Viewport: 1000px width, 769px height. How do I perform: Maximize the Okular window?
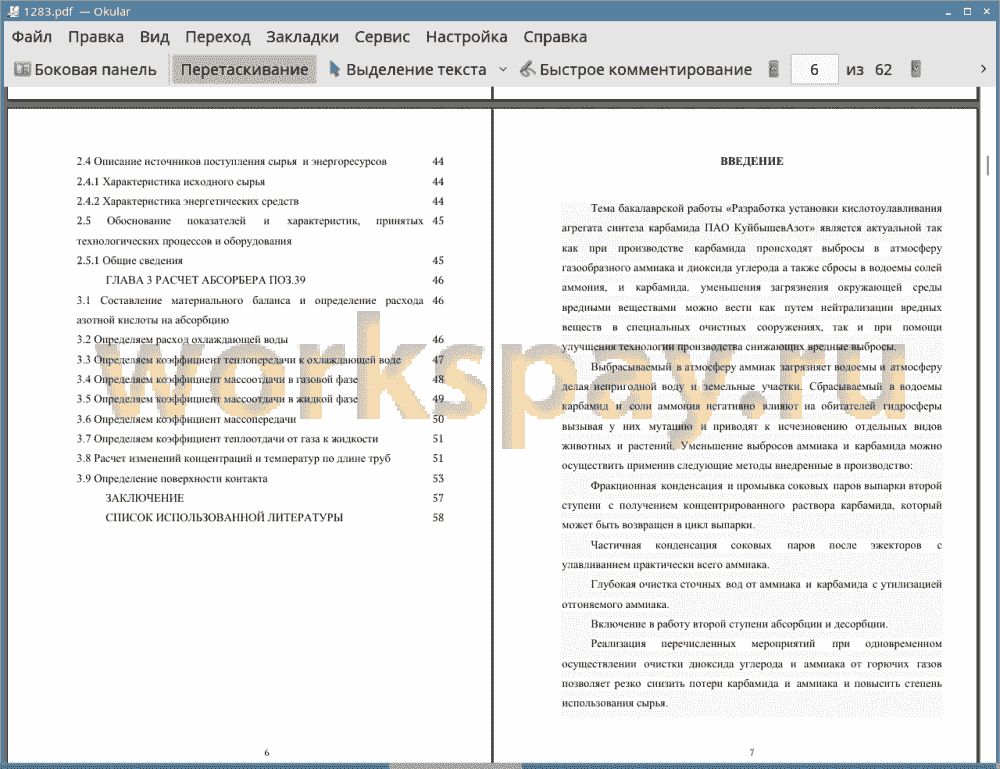click(x=967, y=11)
